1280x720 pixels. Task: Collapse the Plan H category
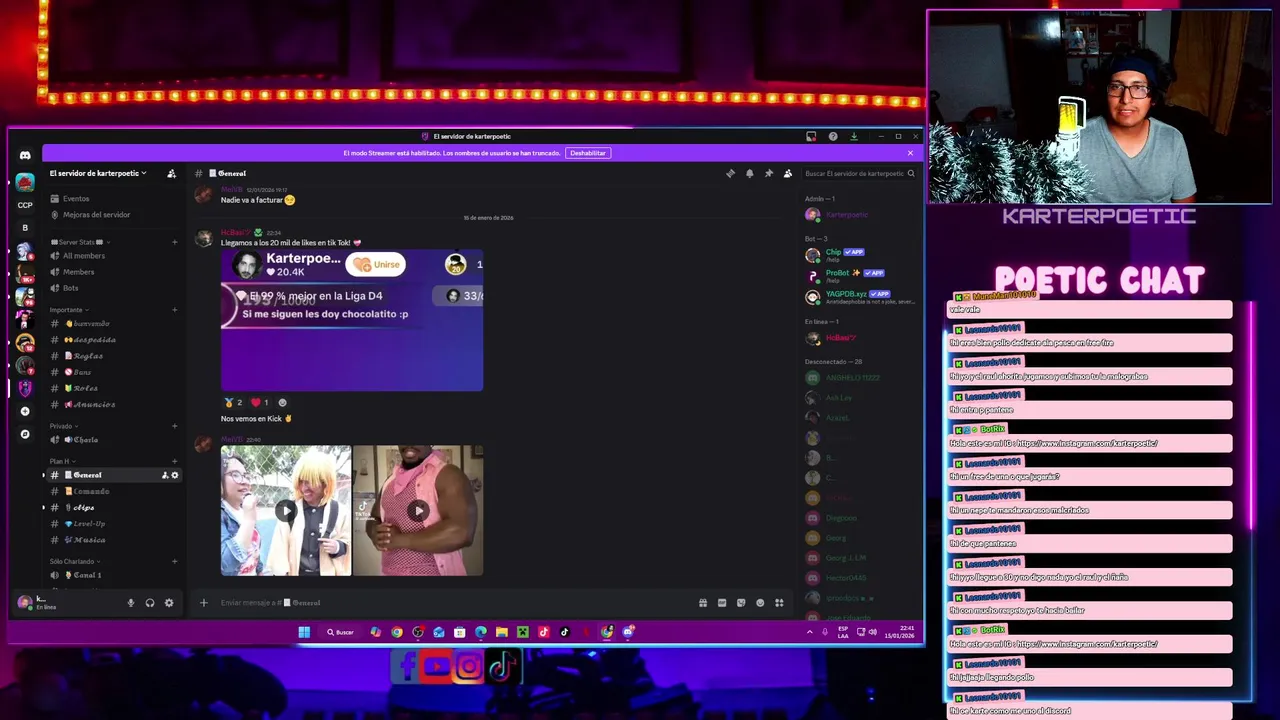(63, 461)
